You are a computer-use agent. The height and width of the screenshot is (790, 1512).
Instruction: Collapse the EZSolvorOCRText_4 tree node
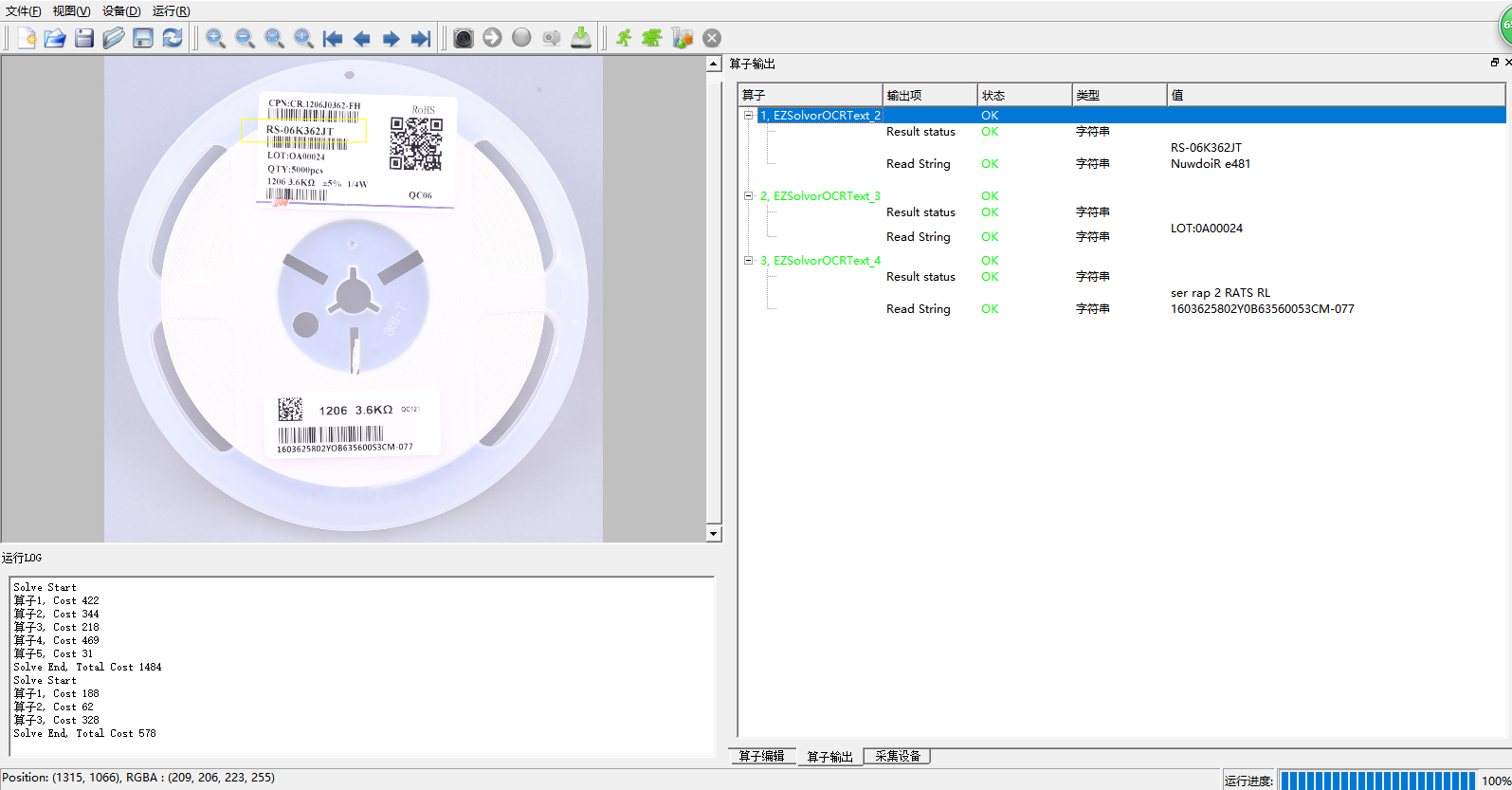[748, 261]
